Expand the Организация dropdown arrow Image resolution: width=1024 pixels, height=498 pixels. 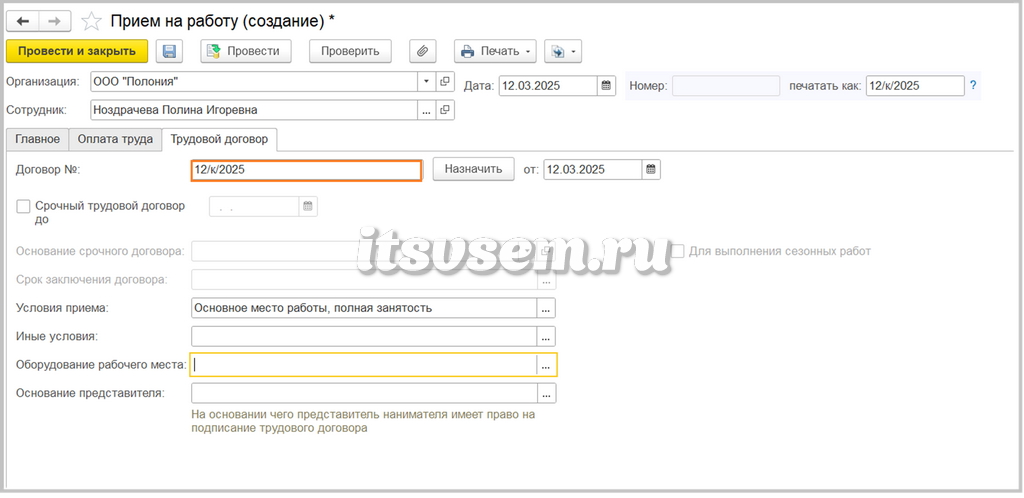(x=426, y=82)
